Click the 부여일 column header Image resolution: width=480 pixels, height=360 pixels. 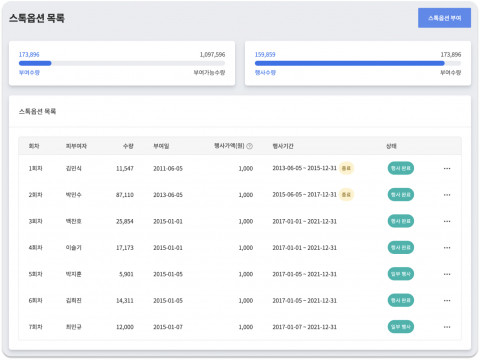[x=161, y=146]
